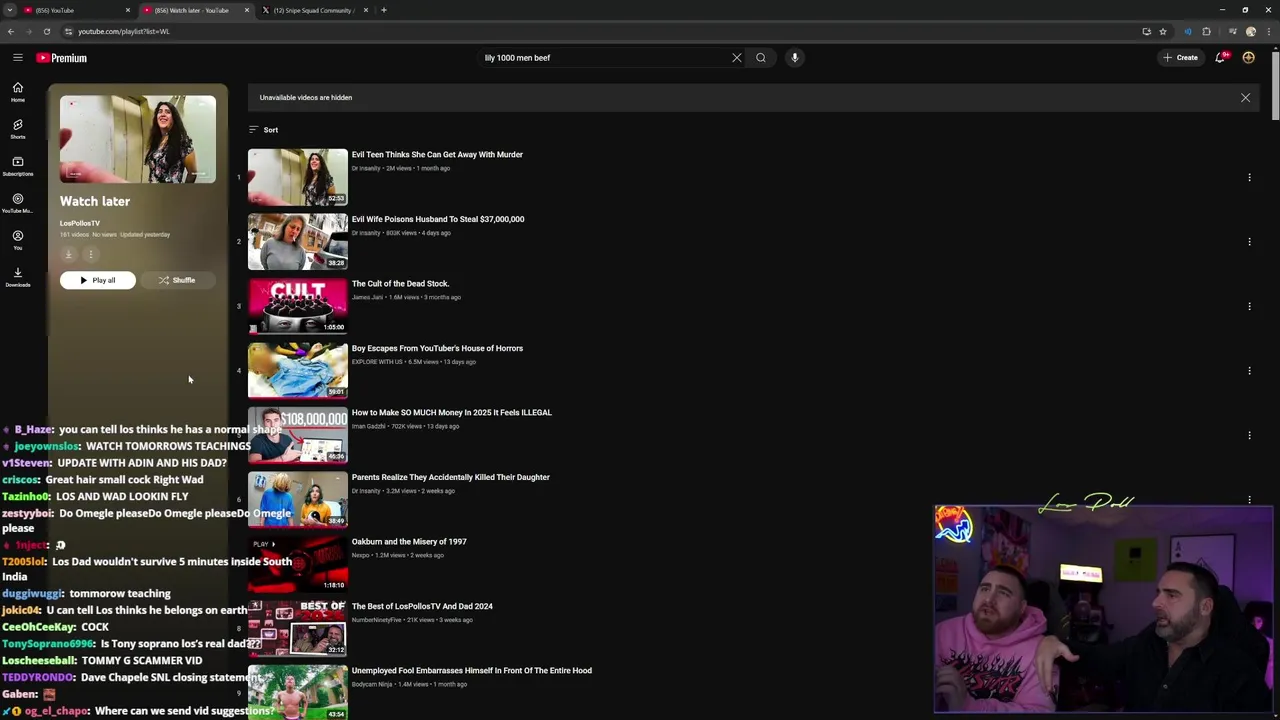Open Oakburn and the Misery of 1997
1280x720 pixels.
click(409, 542)
